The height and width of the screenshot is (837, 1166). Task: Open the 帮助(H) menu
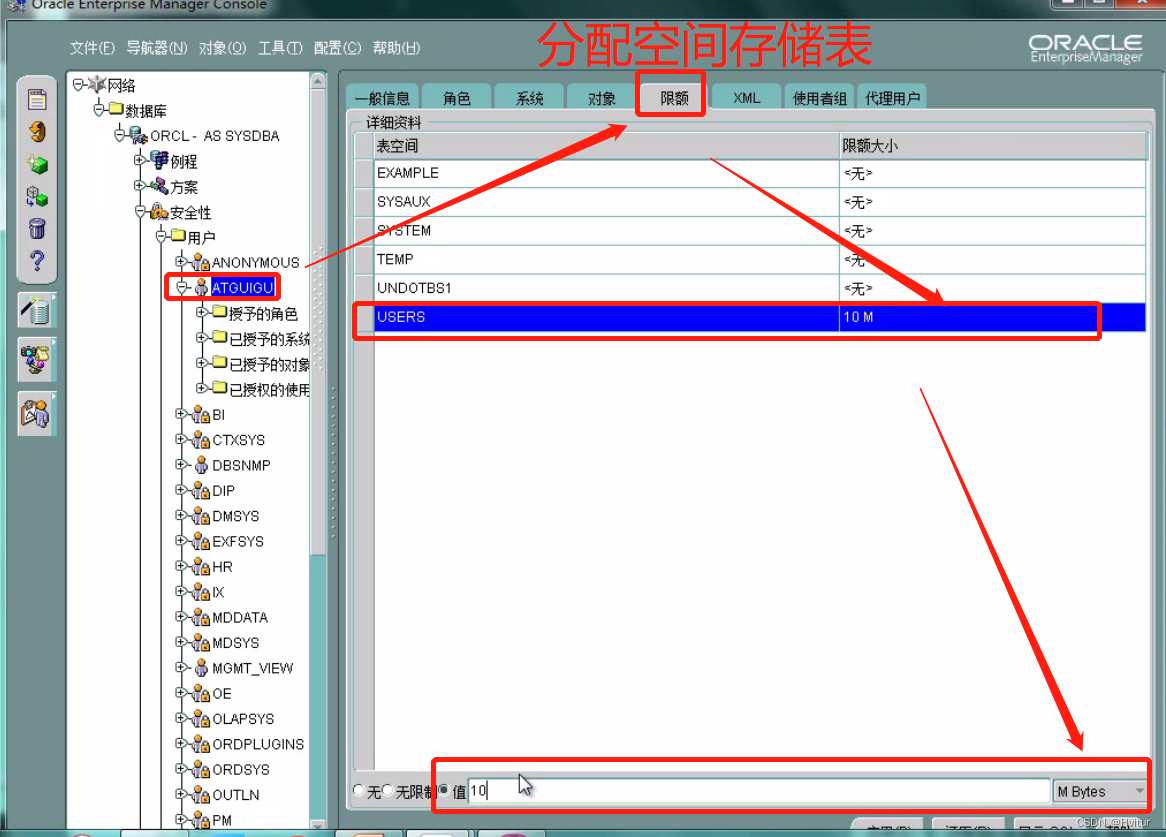[396, 48]
